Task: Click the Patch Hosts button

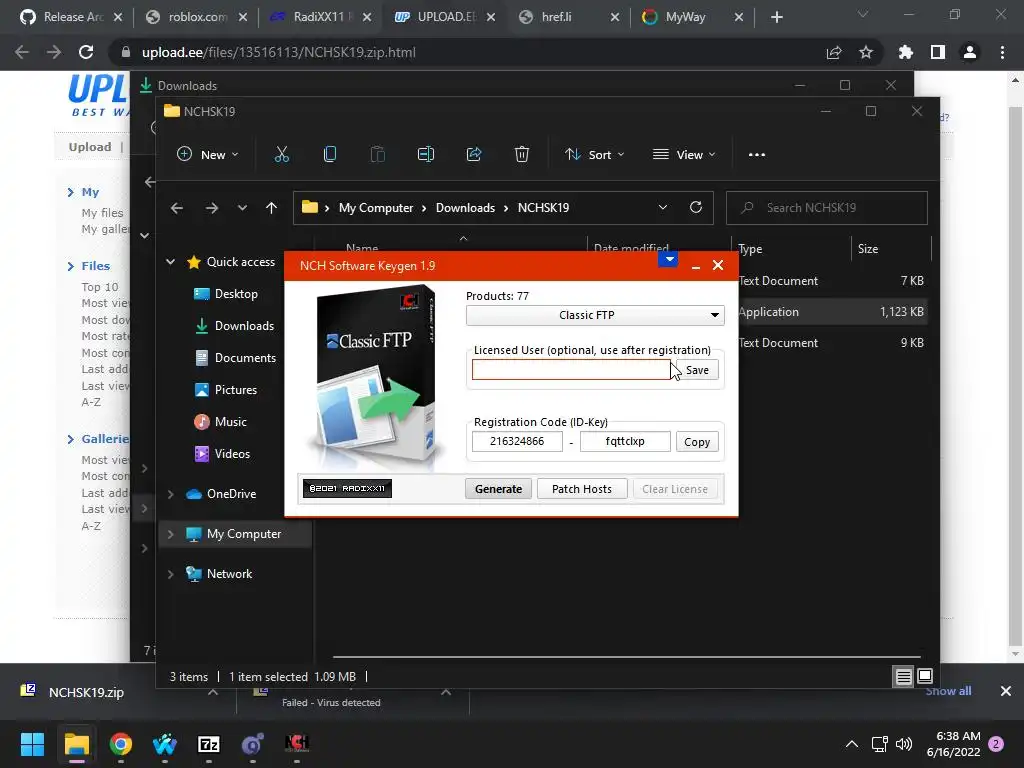Action: [582, 489]
